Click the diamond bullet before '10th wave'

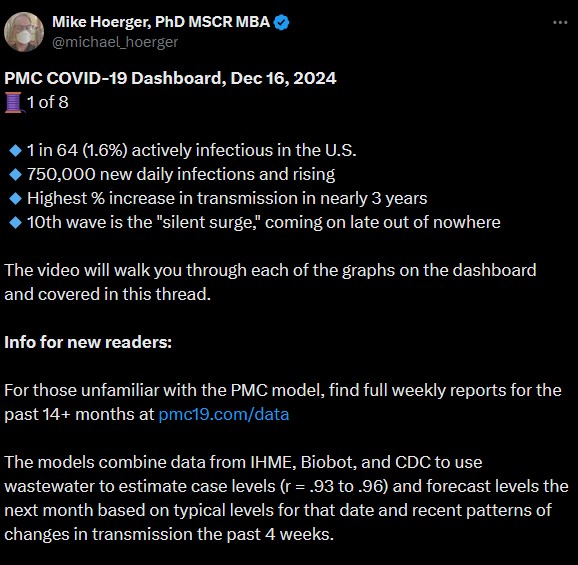click(x=15, y=222)
